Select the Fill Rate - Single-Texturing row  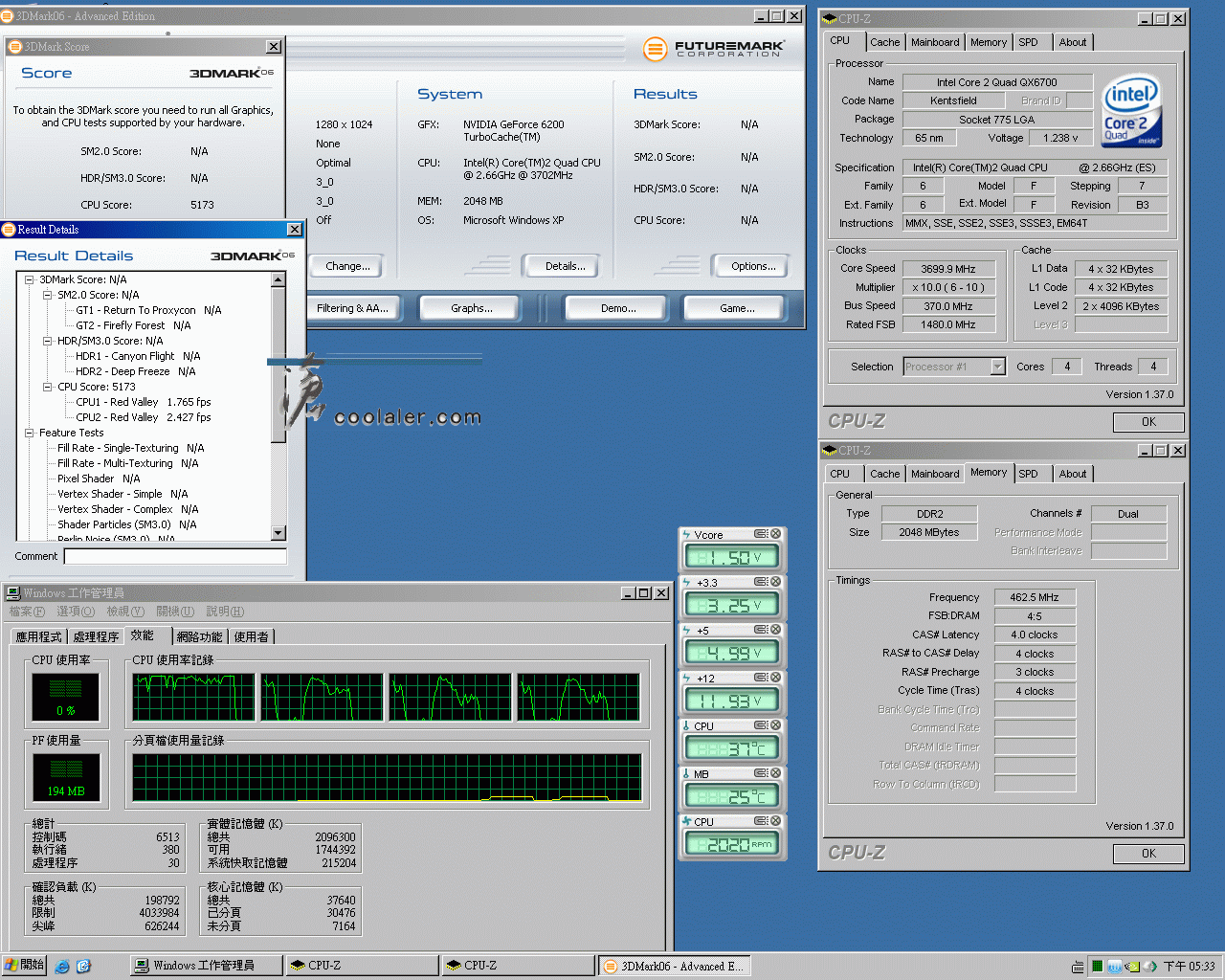coord(130,448)
